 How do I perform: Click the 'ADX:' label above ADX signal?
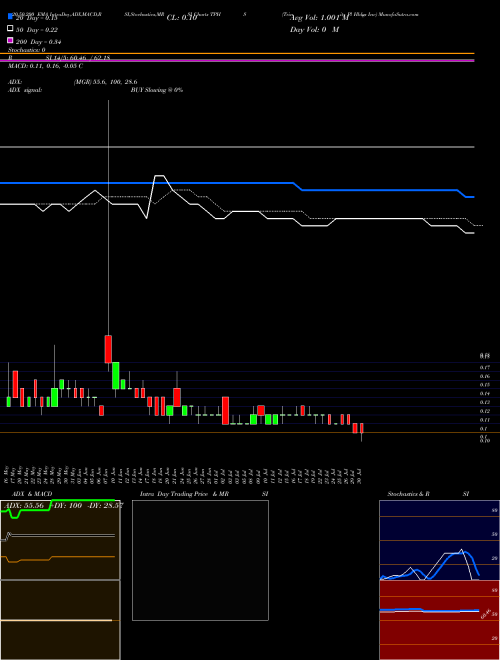pyautogui.click(x=15, y=82)
